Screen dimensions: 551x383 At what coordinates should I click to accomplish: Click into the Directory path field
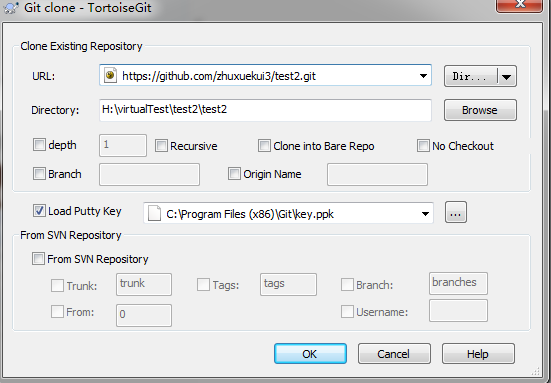(265, 110)
